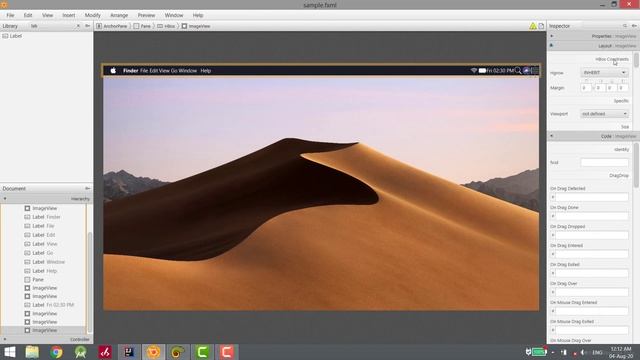The image size is (640, 360).
Task: Open the Inspector panel options menu arrow
Action: pyautogui.click(x=634, y=26)
